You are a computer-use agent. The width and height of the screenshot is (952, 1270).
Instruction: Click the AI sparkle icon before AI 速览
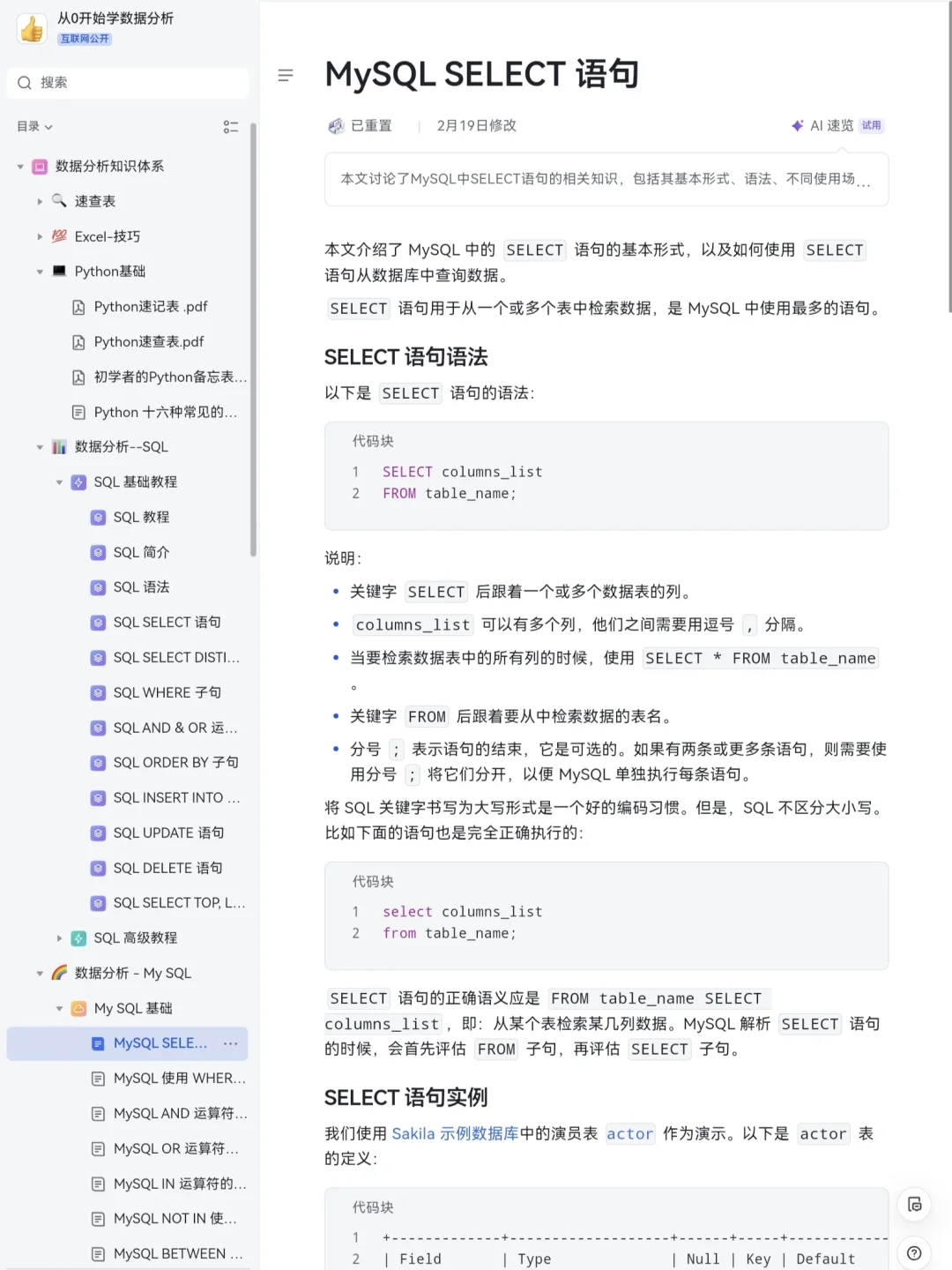pyautogui.click(x=797, y=125)
